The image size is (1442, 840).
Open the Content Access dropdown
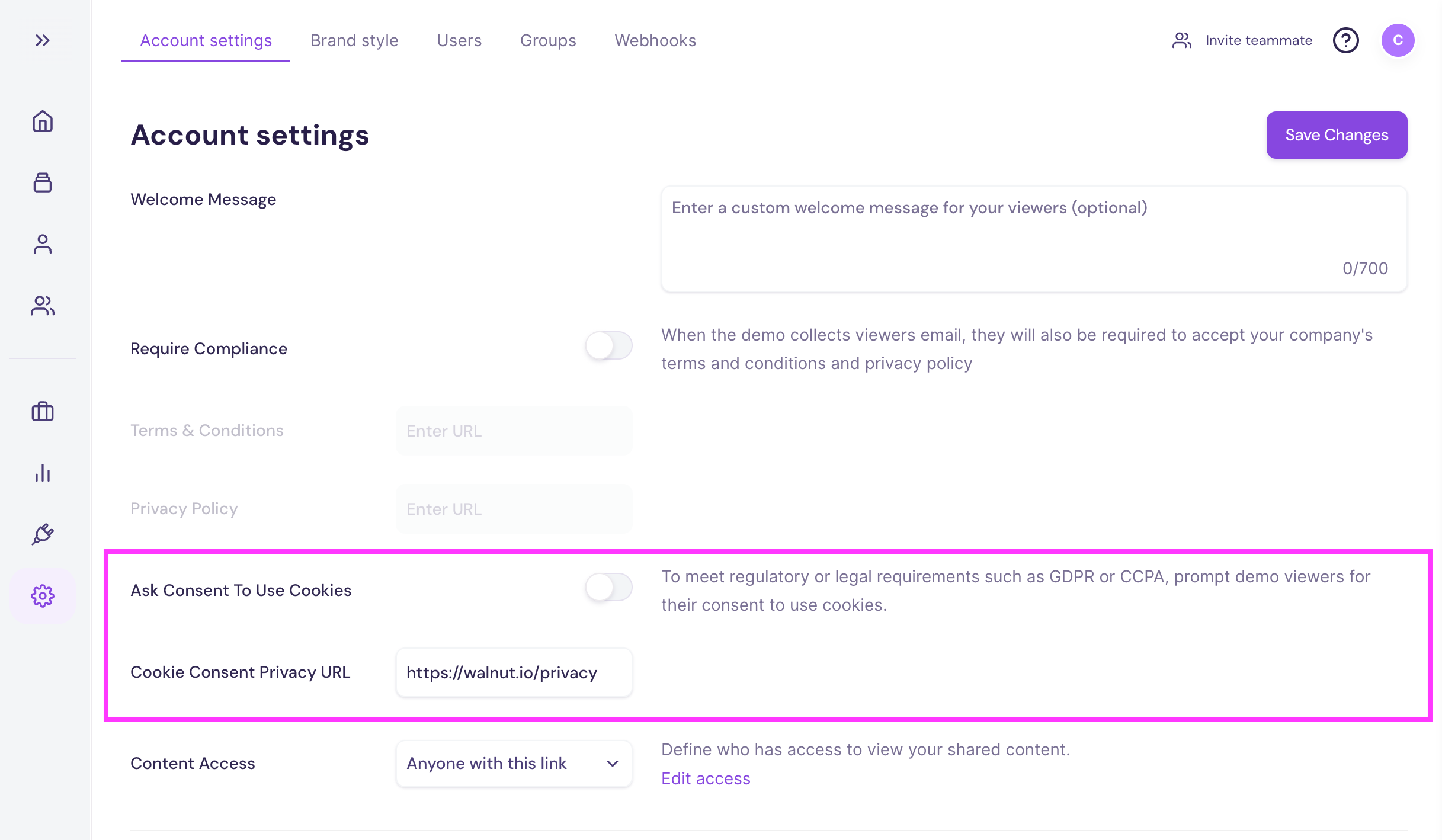[x=514, y=764]
